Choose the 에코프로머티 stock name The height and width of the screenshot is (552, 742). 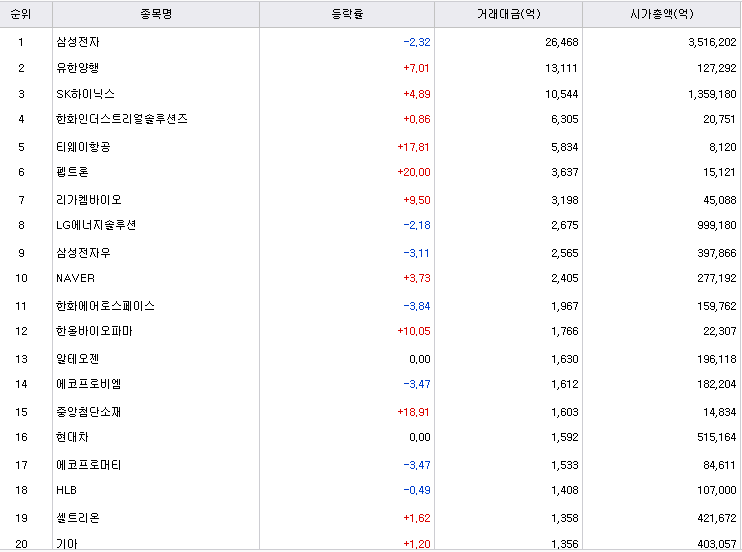coord(89,465)
